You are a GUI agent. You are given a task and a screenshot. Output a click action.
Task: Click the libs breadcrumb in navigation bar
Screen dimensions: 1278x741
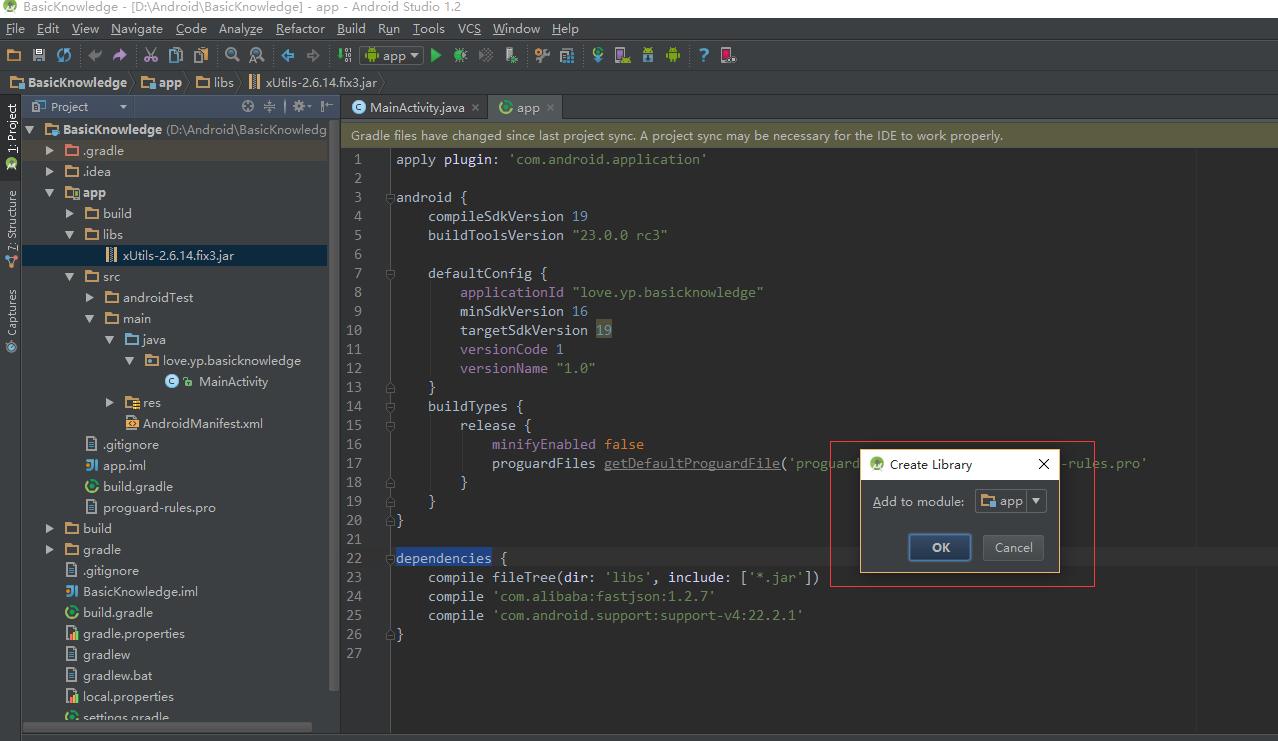[x=215, y=82]
